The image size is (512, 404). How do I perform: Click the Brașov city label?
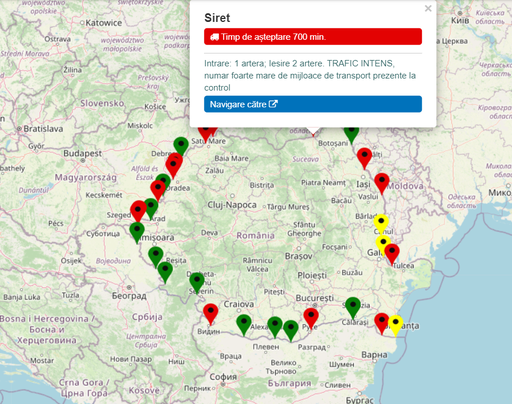click(x=299, y=256)
